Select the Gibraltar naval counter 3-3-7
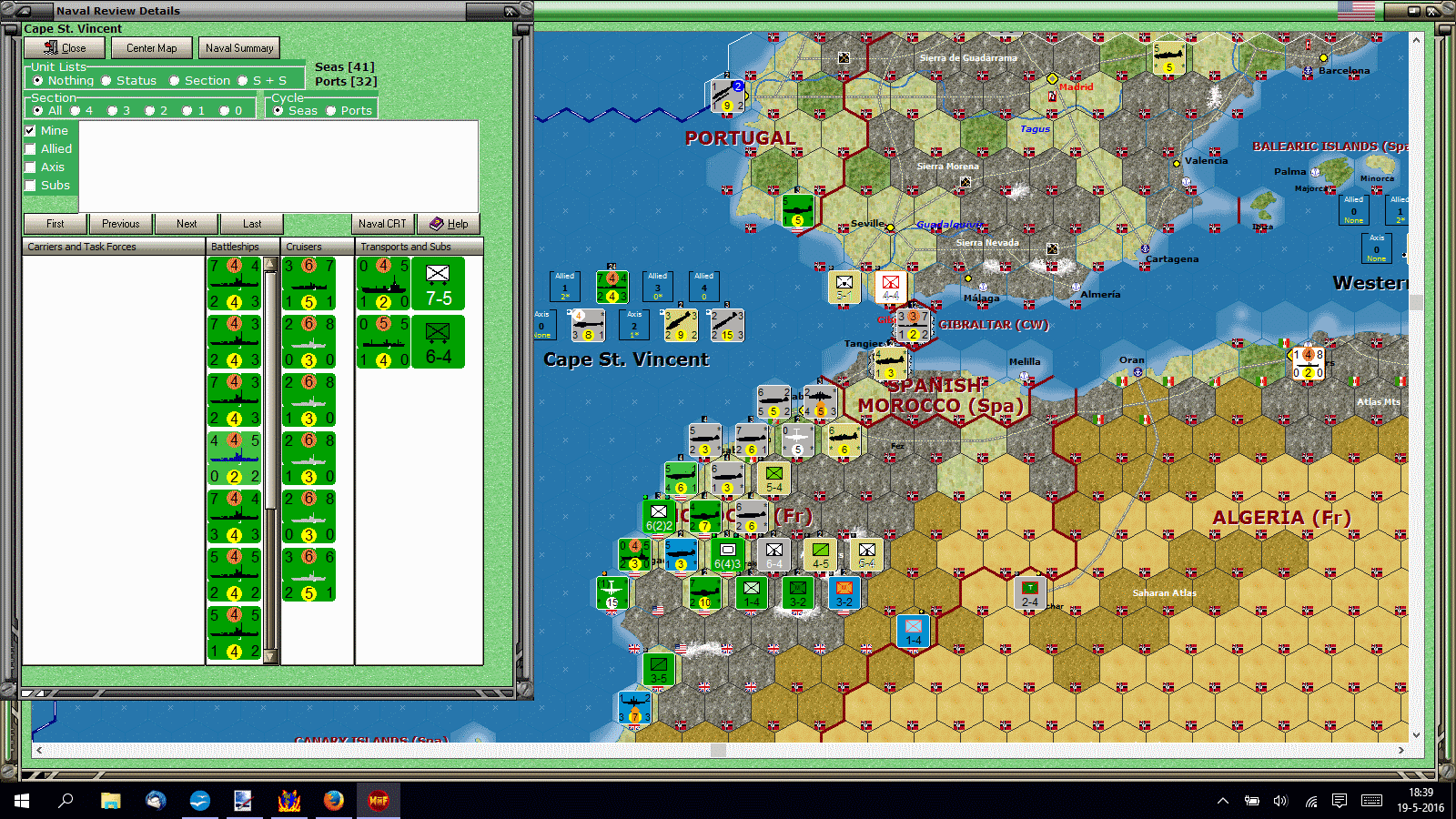 (913, 325)
